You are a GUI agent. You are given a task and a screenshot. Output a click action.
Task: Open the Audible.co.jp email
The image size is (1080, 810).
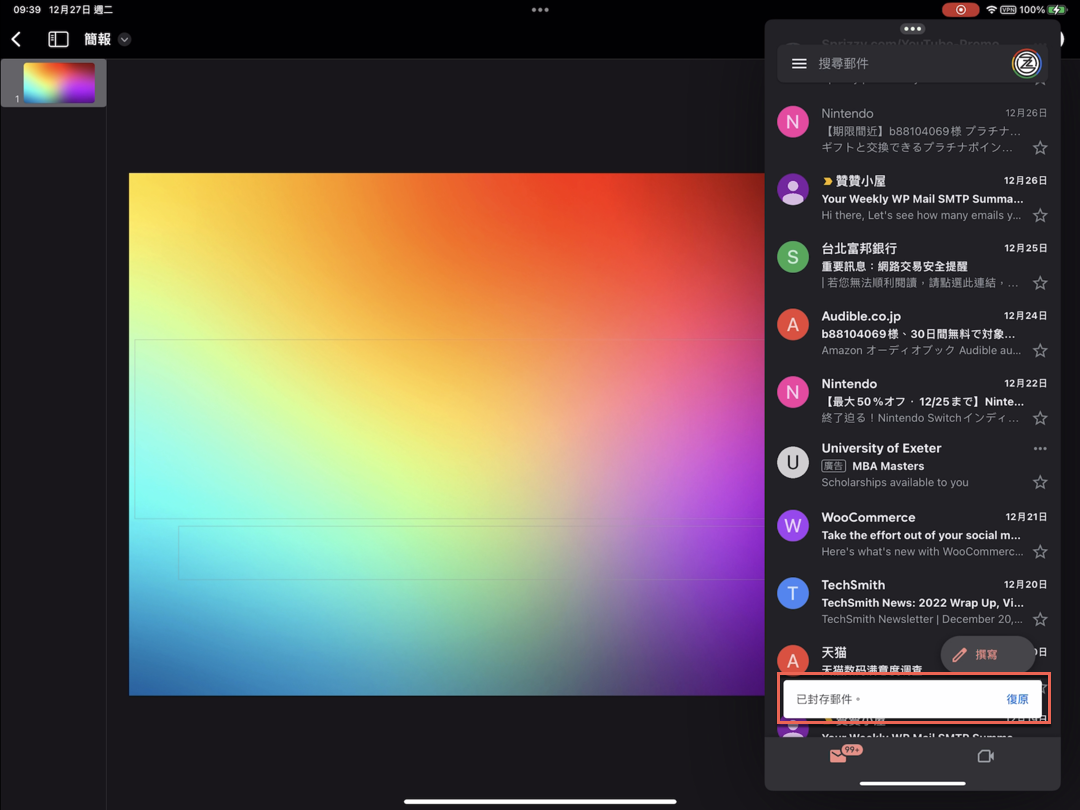(913, 333)
